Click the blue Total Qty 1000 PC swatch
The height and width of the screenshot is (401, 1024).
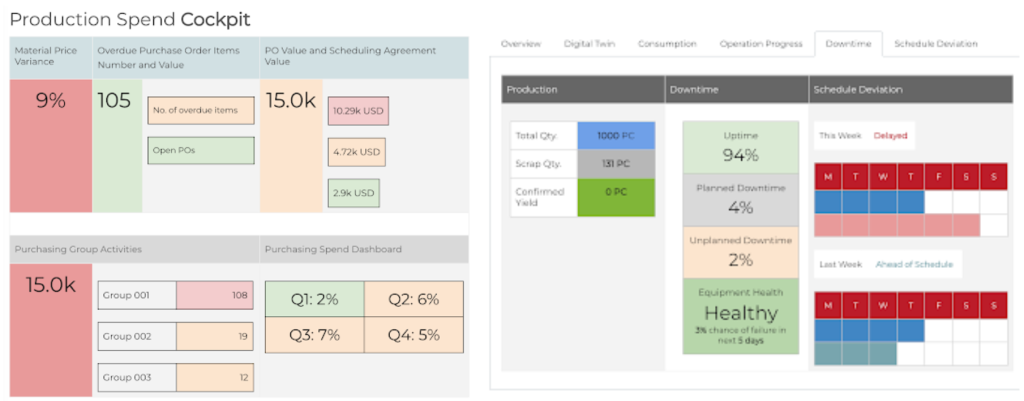click(x=616, y=135)
